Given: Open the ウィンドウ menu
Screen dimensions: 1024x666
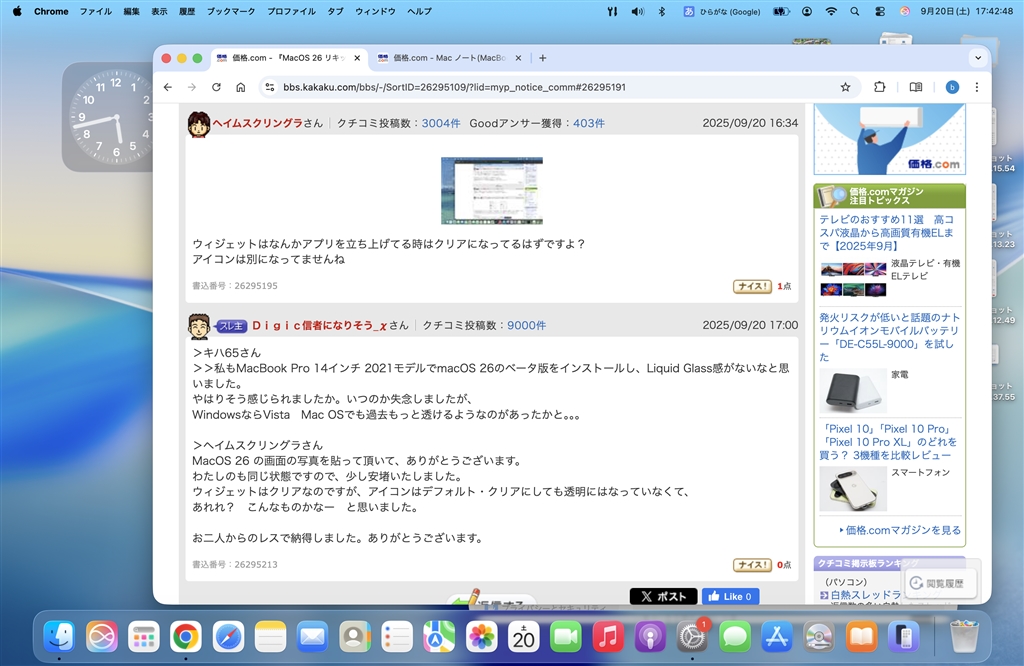Looking at the screenshot, I should [x=375, y=11].
